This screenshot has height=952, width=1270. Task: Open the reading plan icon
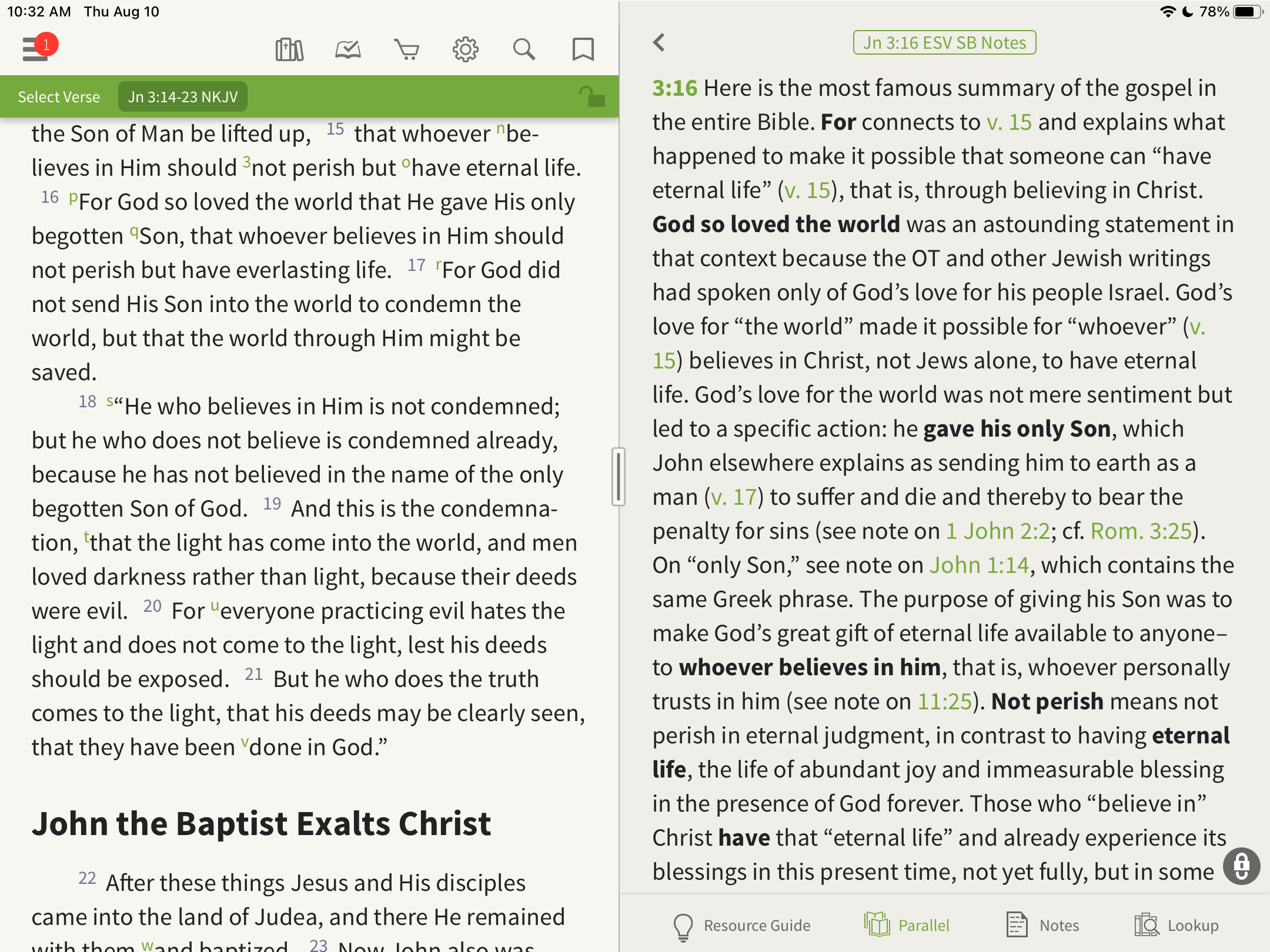tap(348, 49)
